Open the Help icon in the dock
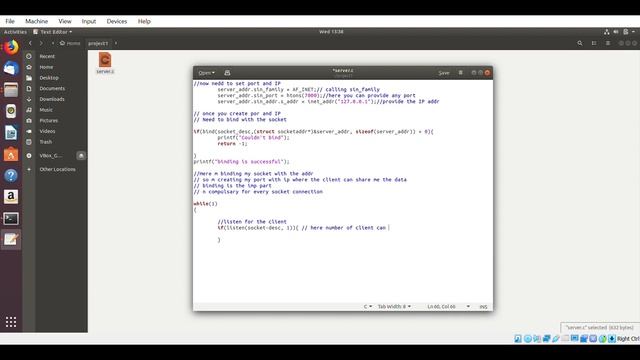 [11, 176]
